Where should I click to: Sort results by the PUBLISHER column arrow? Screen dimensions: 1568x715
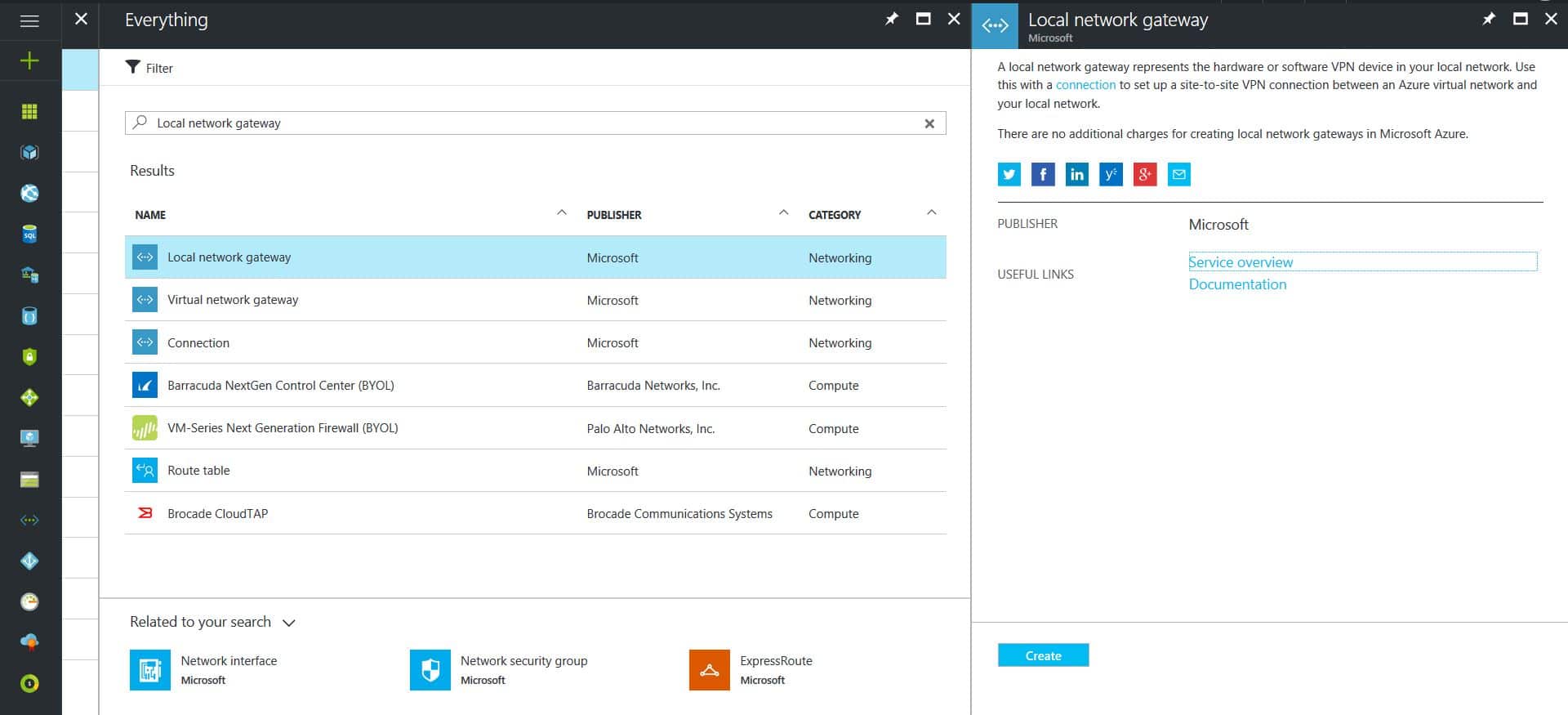tap(784, 212)
